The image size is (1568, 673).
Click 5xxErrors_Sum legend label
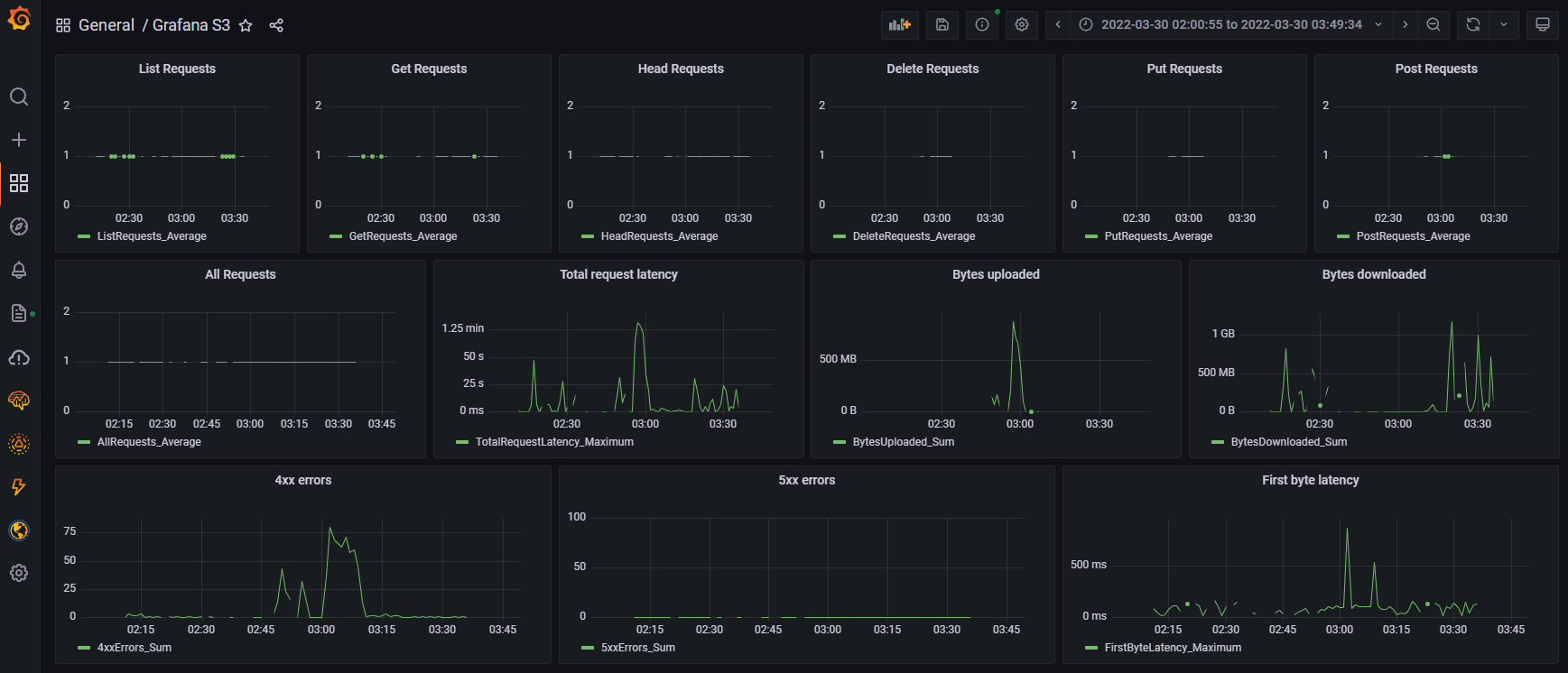(x=637, y=648)
